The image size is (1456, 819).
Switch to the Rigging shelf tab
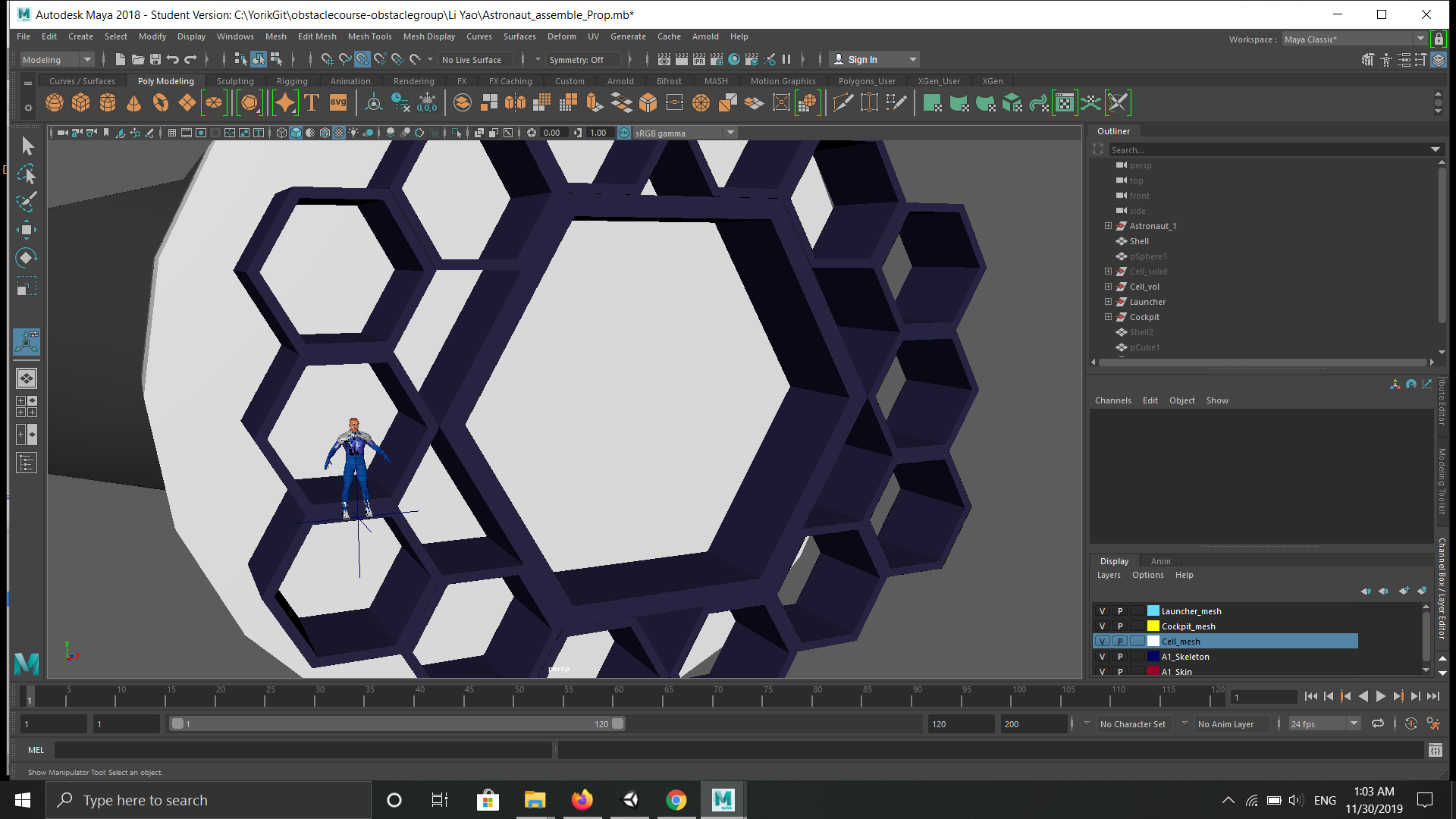click(x=292, y=81)
